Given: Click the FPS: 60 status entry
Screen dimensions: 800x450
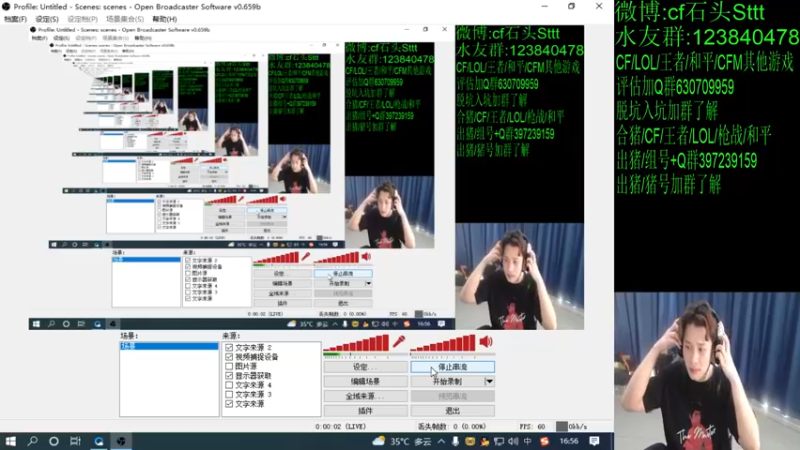Looking at the screenshot, I should [x=532, y=427].
